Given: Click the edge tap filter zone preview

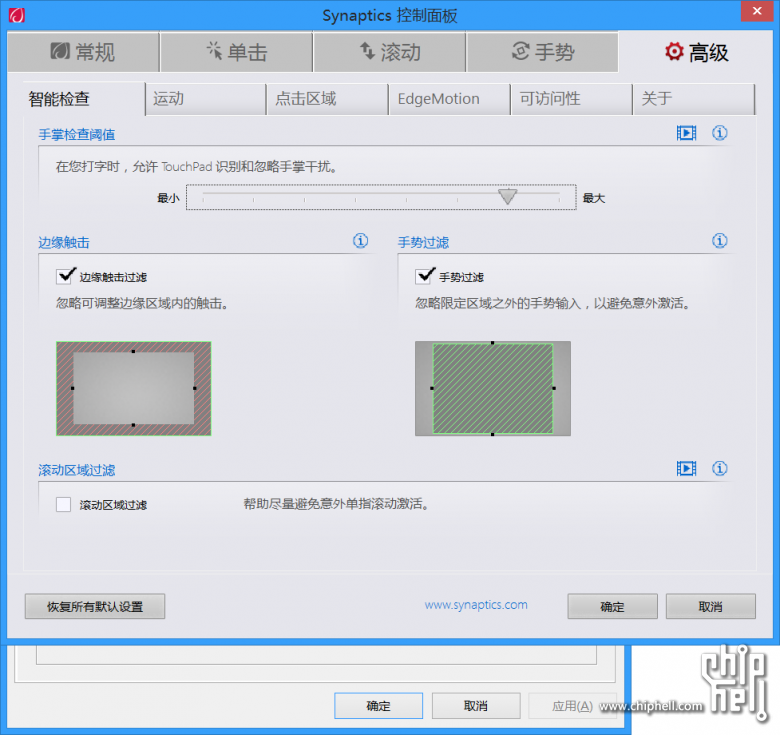Looking at the screenshot, I should [x=133, y=388].
